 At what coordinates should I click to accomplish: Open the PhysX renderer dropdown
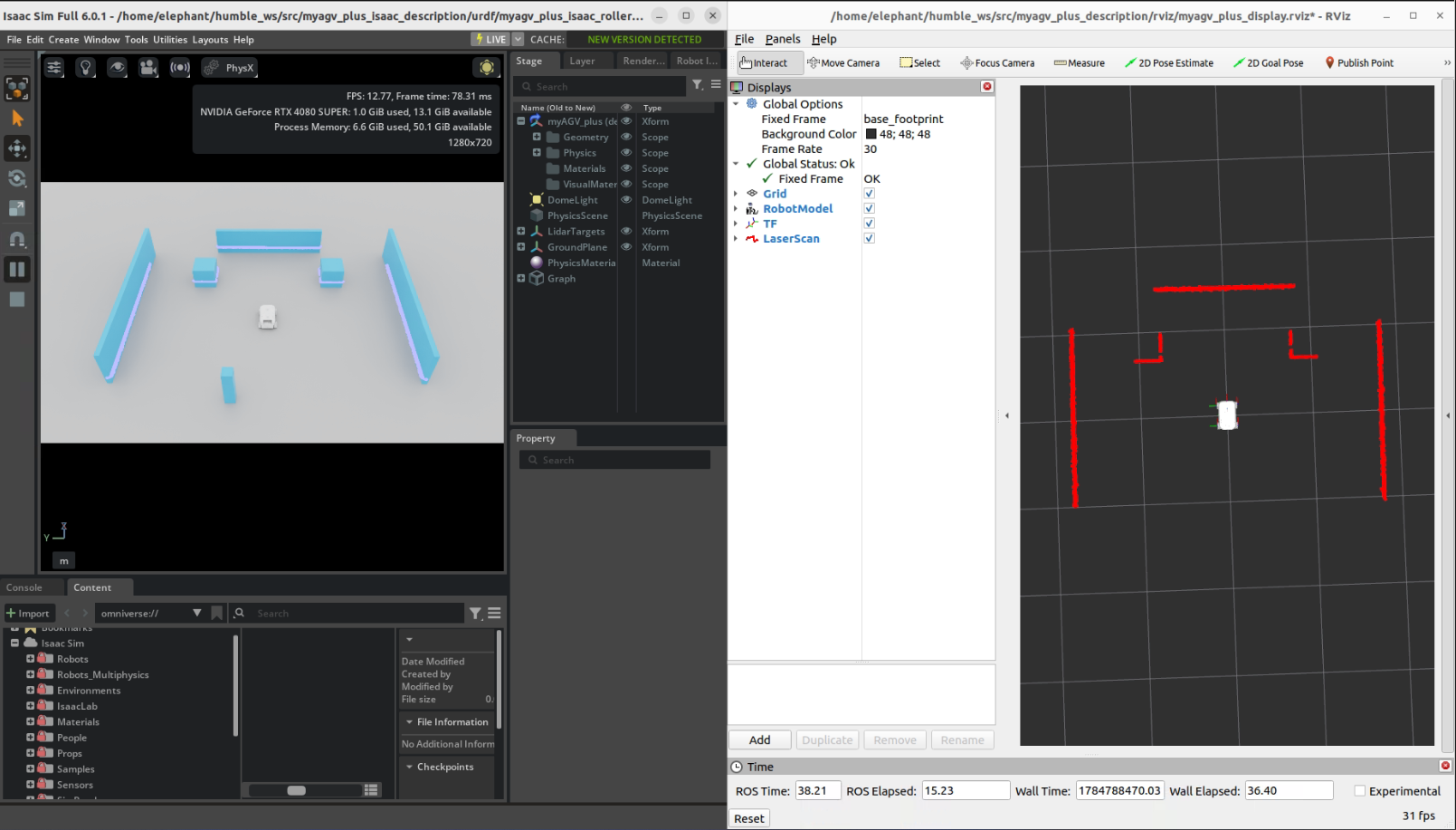pos(230,68)
